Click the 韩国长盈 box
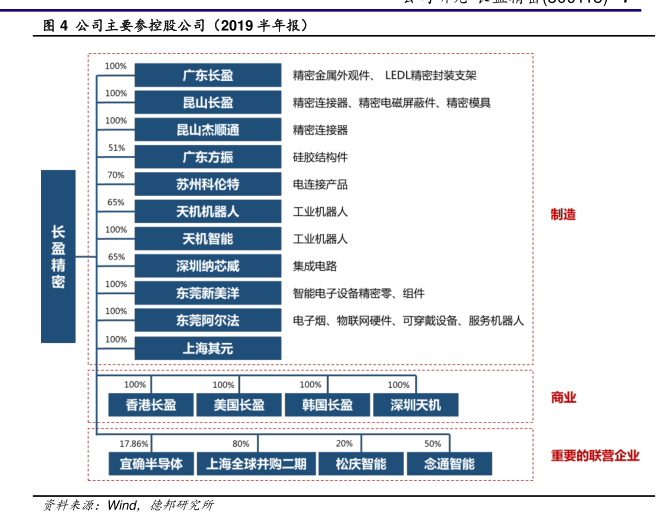Image resolution: width=657 pixels, height=522 pixels. (327, 405)
